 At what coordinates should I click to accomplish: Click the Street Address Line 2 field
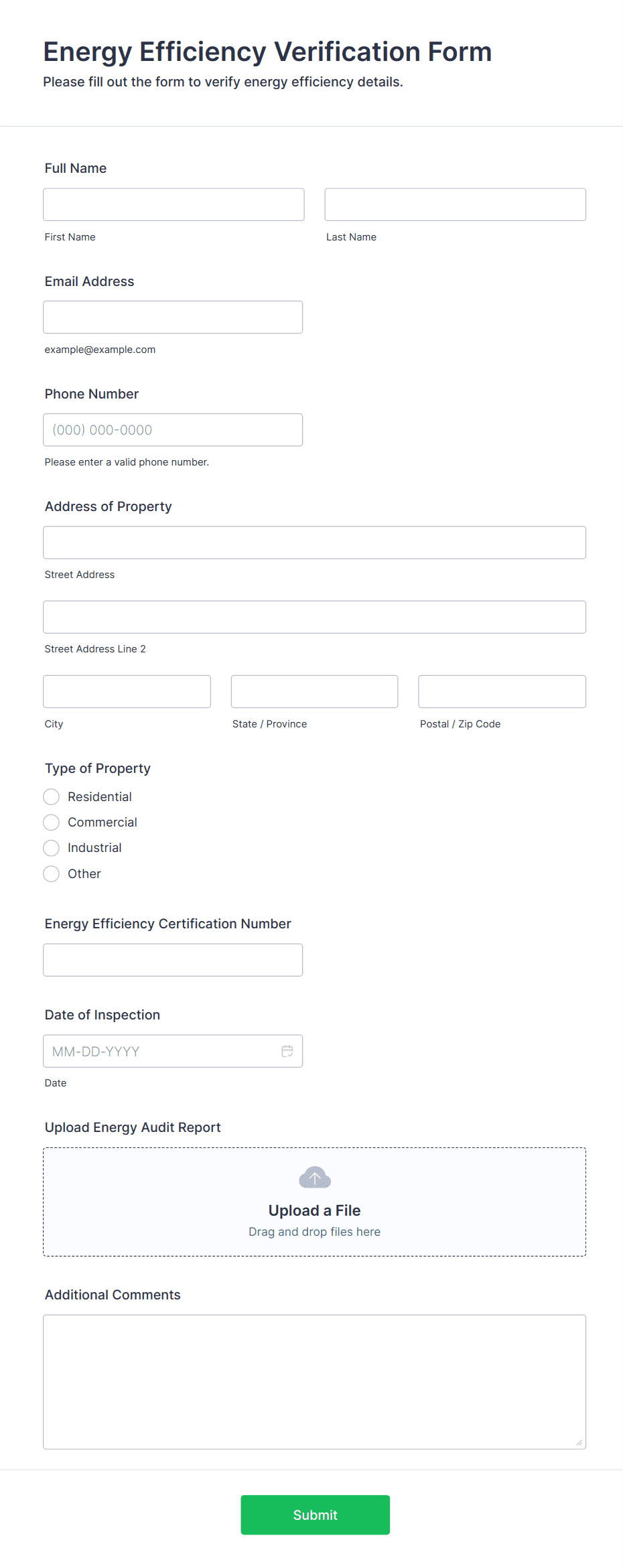(x=315, y=617)
